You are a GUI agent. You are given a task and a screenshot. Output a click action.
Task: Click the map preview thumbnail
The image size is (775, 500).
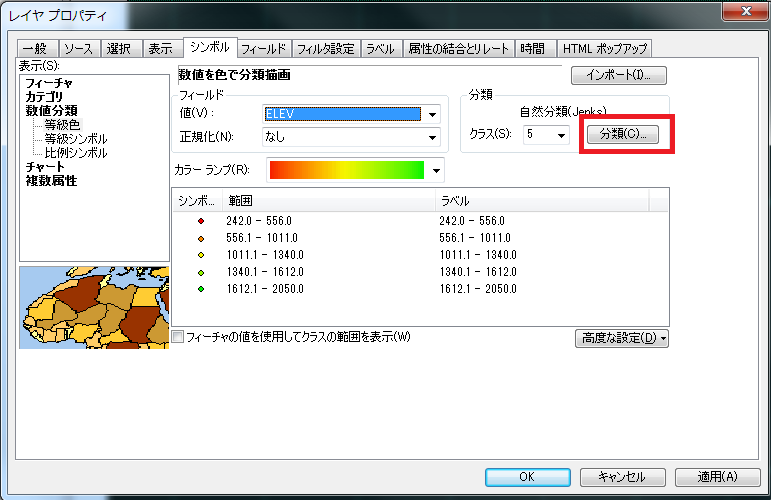coord(94,308)
